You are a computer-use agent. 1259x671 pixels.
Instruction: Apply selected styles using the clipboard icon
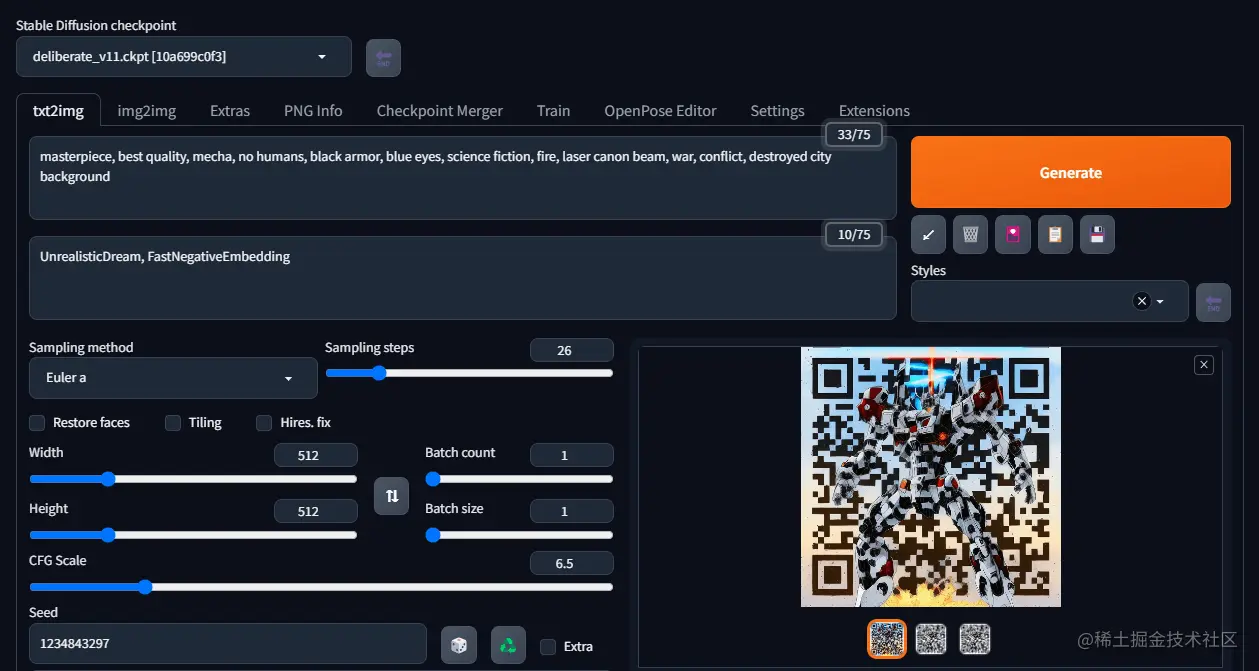pyautogui.click(x=1055, y=235)
